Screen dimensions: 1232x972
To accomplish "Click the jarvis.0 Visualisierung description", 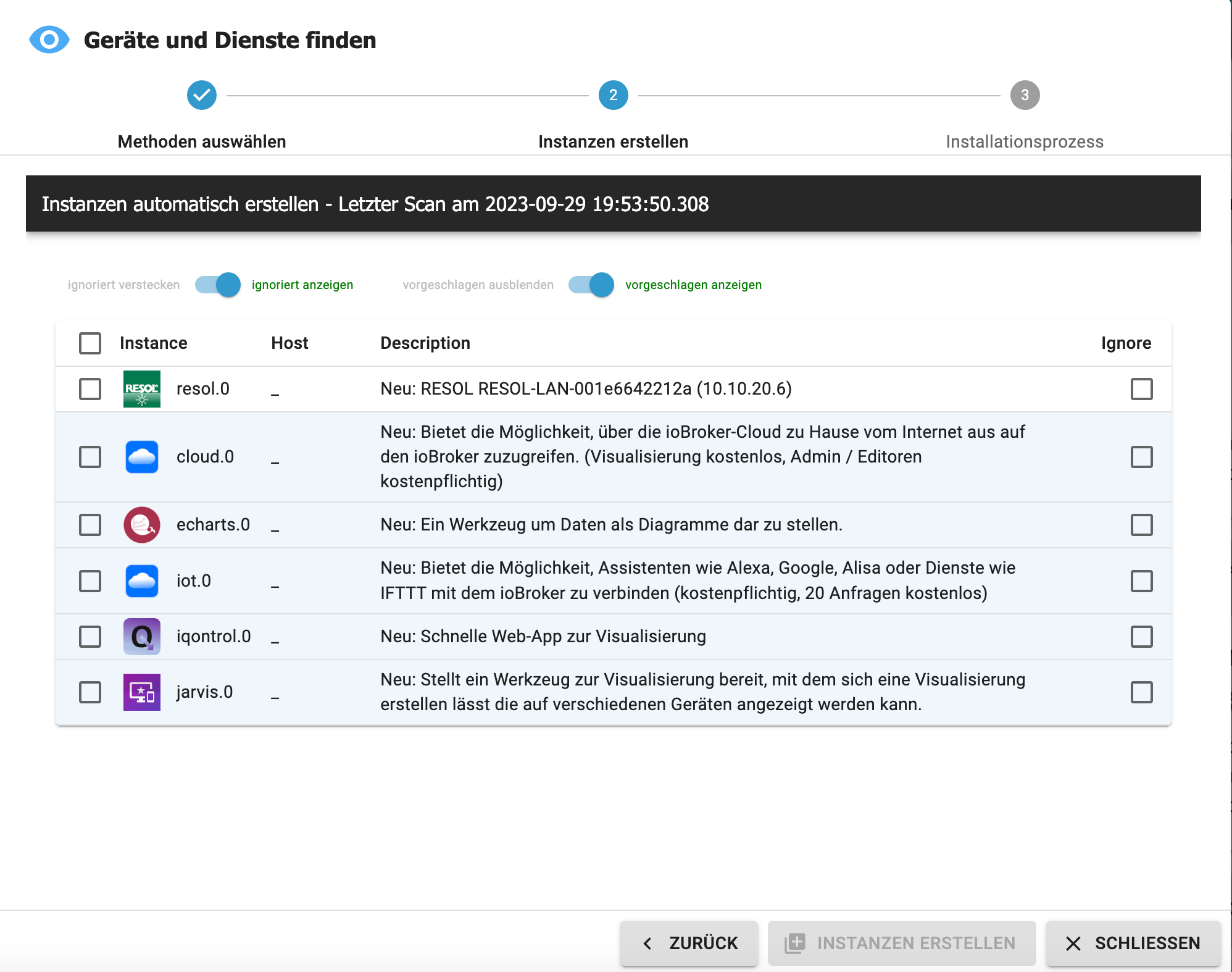I will (703, 692).
